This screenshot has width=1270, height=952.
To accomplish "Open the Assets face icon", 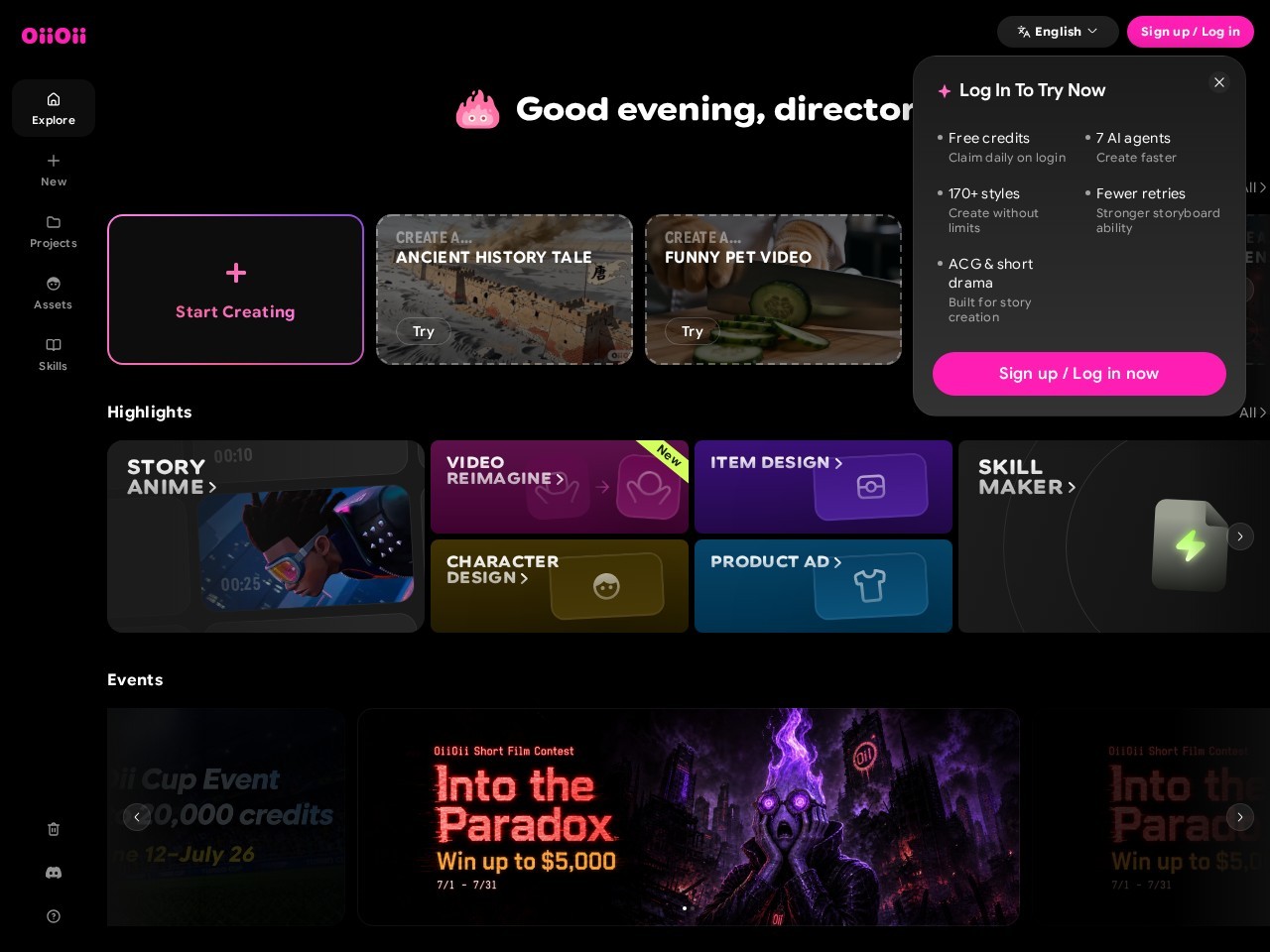I will [x=54, y=284].
